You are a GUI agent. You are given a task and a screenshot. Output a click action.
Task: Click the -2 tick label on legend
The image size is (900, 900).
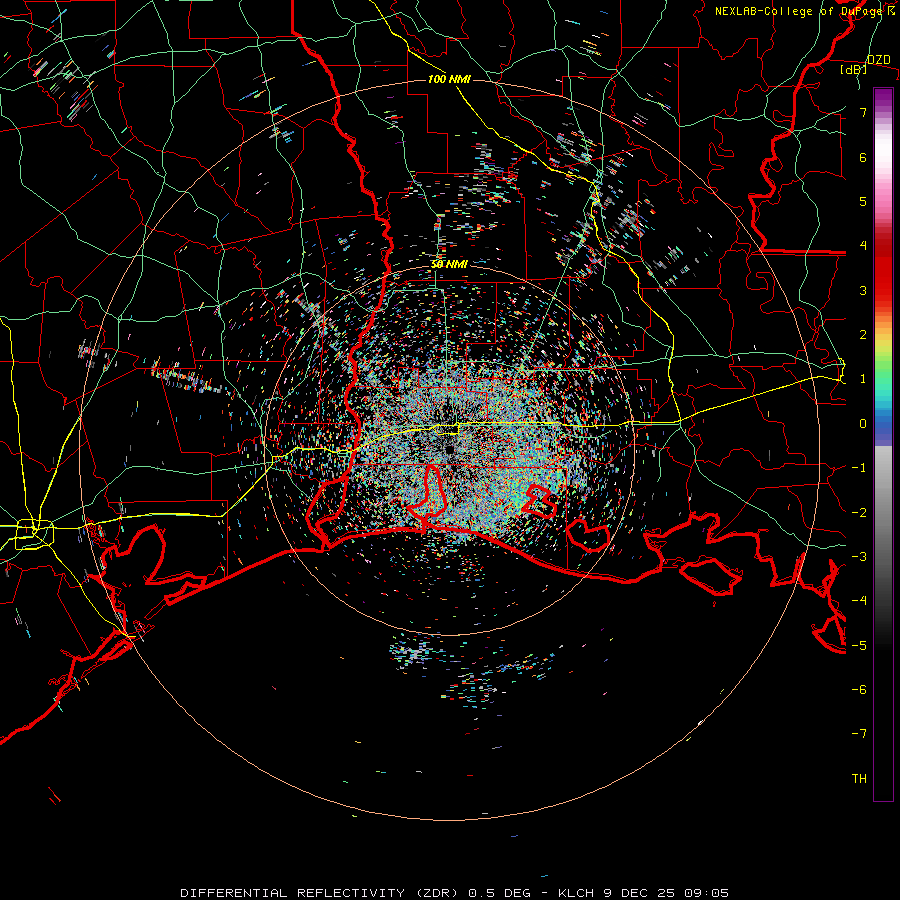tap(859, 513)
